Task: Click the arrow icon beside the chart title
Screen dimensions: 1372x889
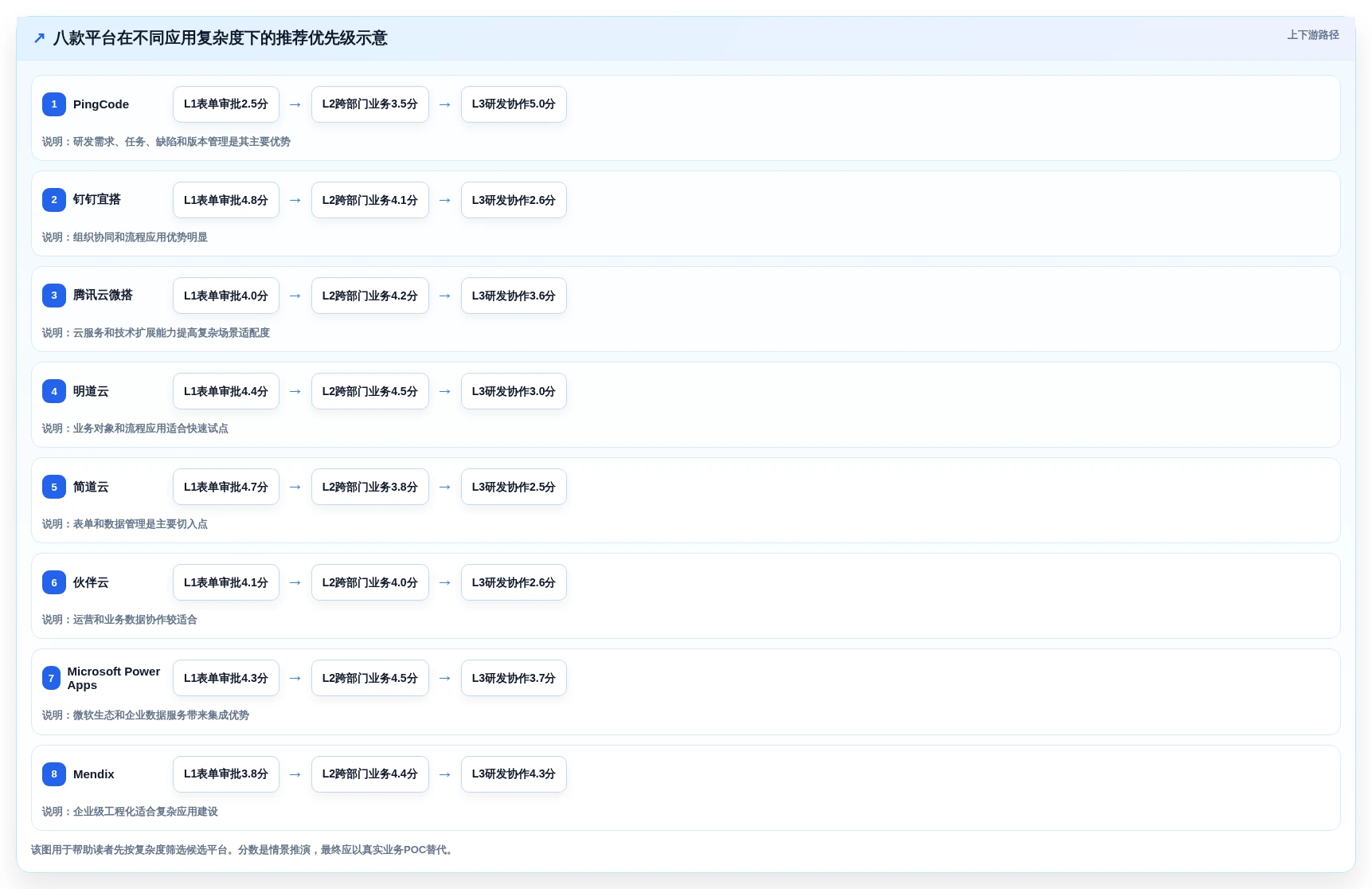Action: (x=39, y=38)
